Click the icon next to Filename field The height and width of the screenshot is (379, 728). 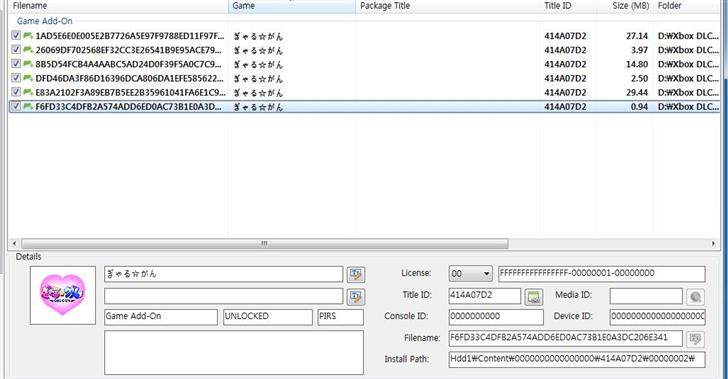tap(695, 339)
